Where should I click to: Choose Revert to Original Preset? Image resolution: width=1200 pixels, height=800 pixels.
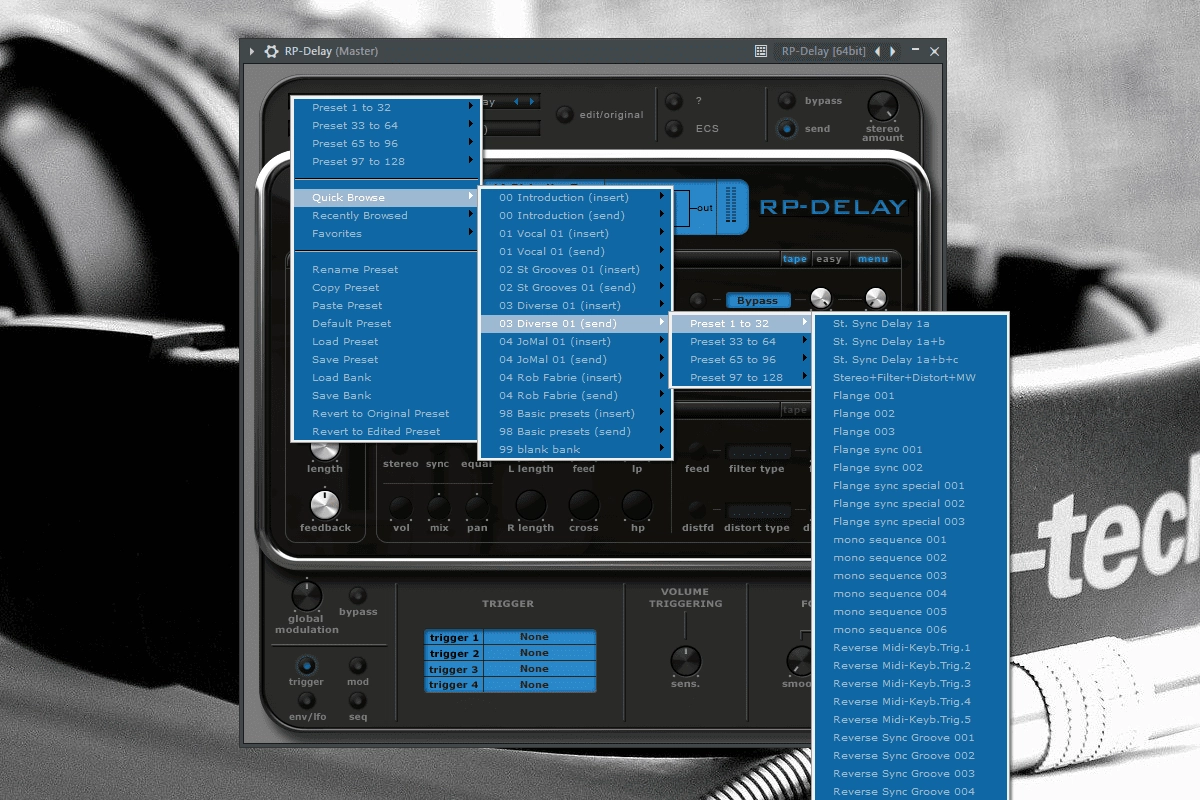pos(386,413)
